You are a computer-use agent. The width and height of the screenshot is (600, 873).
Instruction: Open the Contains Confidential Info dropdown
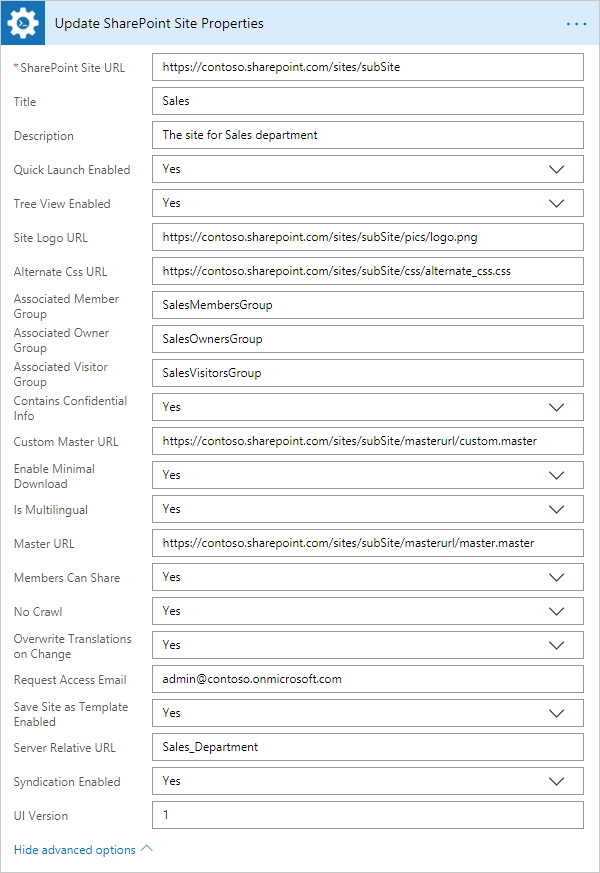point(368,406)
